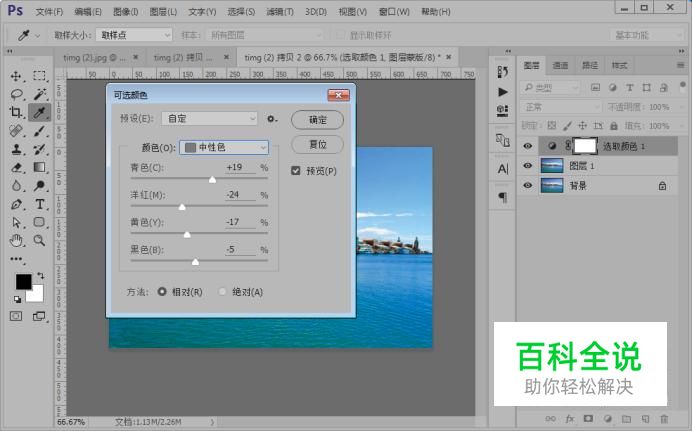Select the Pen tool
This screenshot has width=692, height=431.
click(16, 204)
